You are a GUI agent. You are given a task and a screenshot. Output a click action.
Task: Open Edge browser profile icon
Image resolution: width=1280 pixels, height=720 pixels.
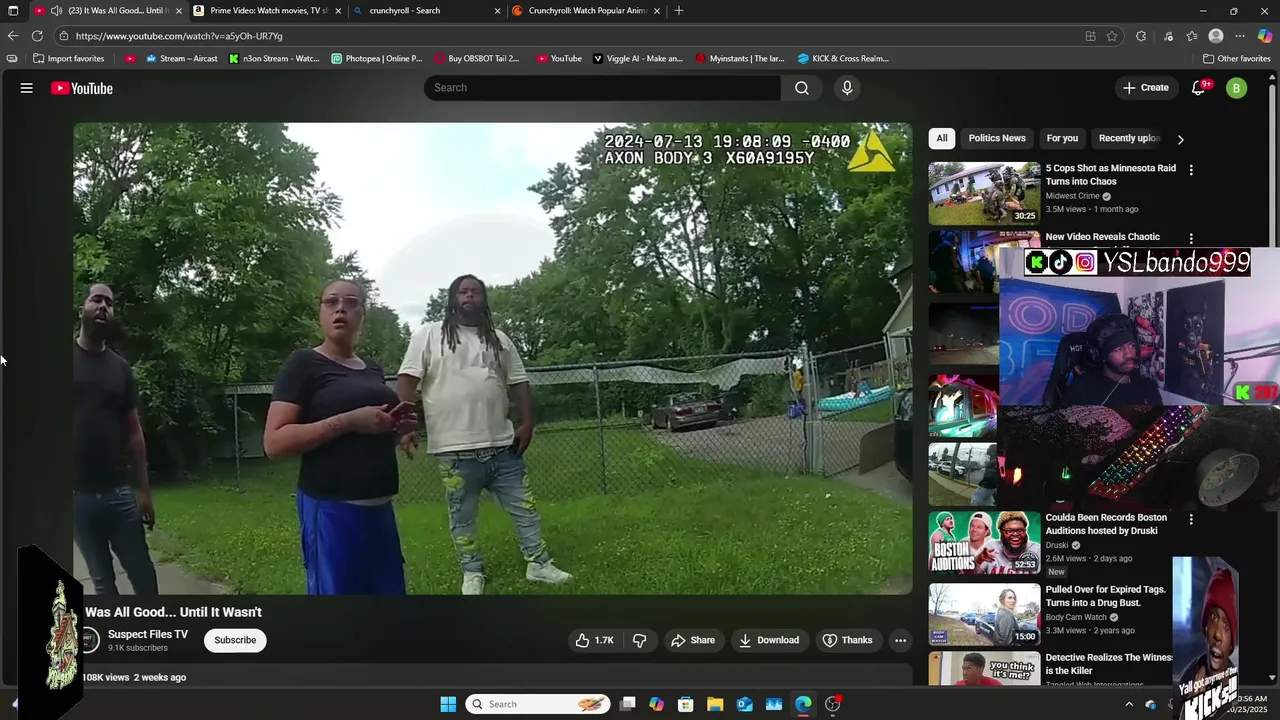tap(1216, 36)
